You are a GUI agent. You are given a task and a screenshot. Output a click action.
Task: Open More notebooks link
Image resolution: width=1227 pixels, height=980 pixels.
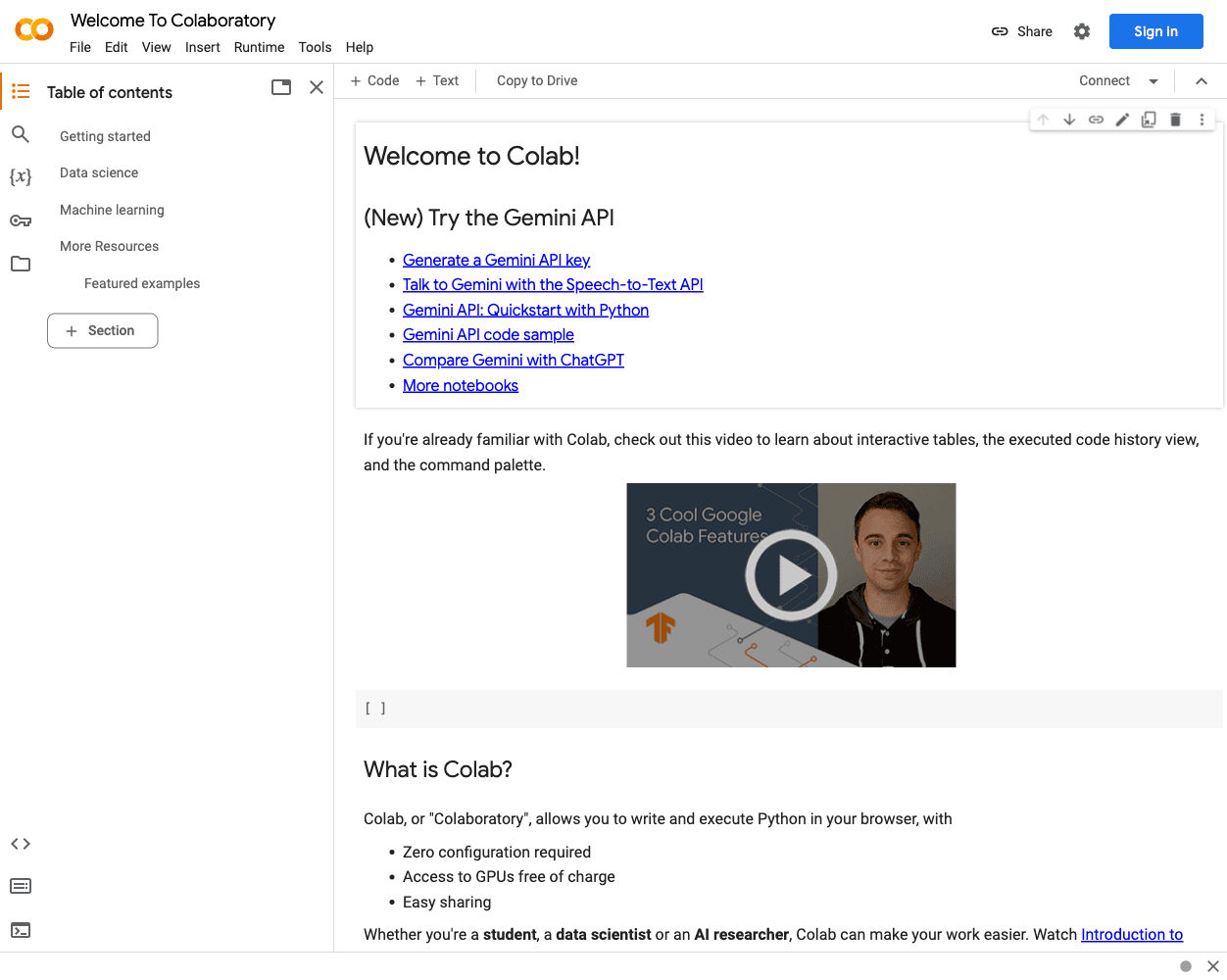pos(461,385)
